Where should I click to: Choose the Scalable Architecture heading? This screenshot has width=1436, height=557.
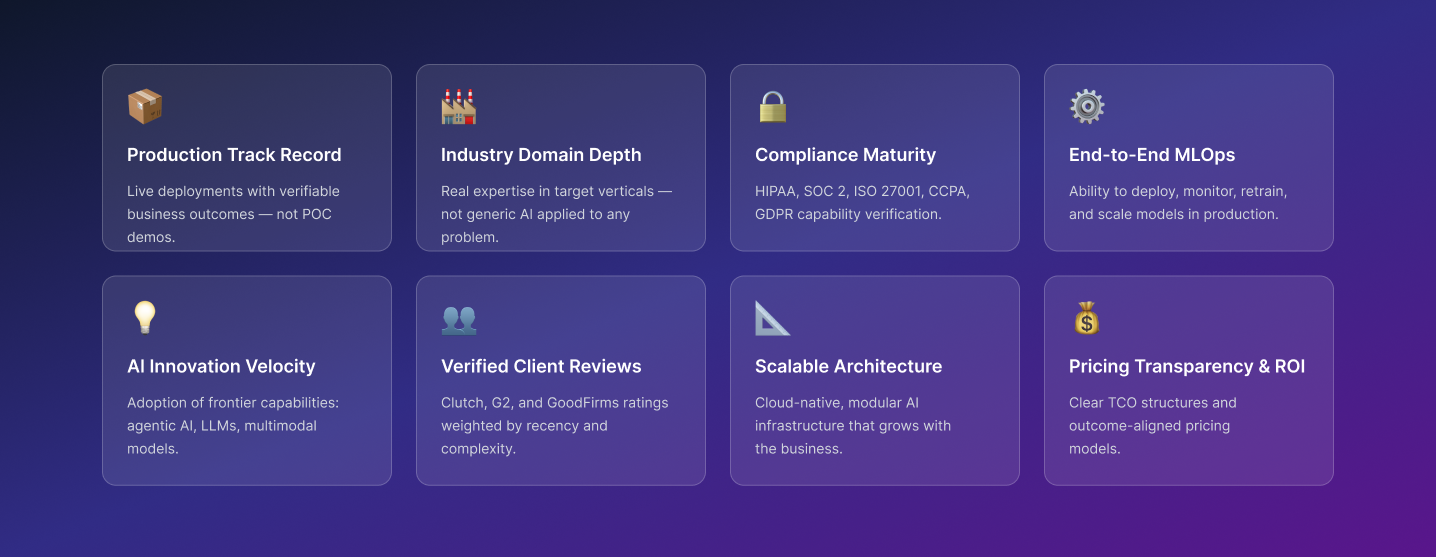click(848, 366)
